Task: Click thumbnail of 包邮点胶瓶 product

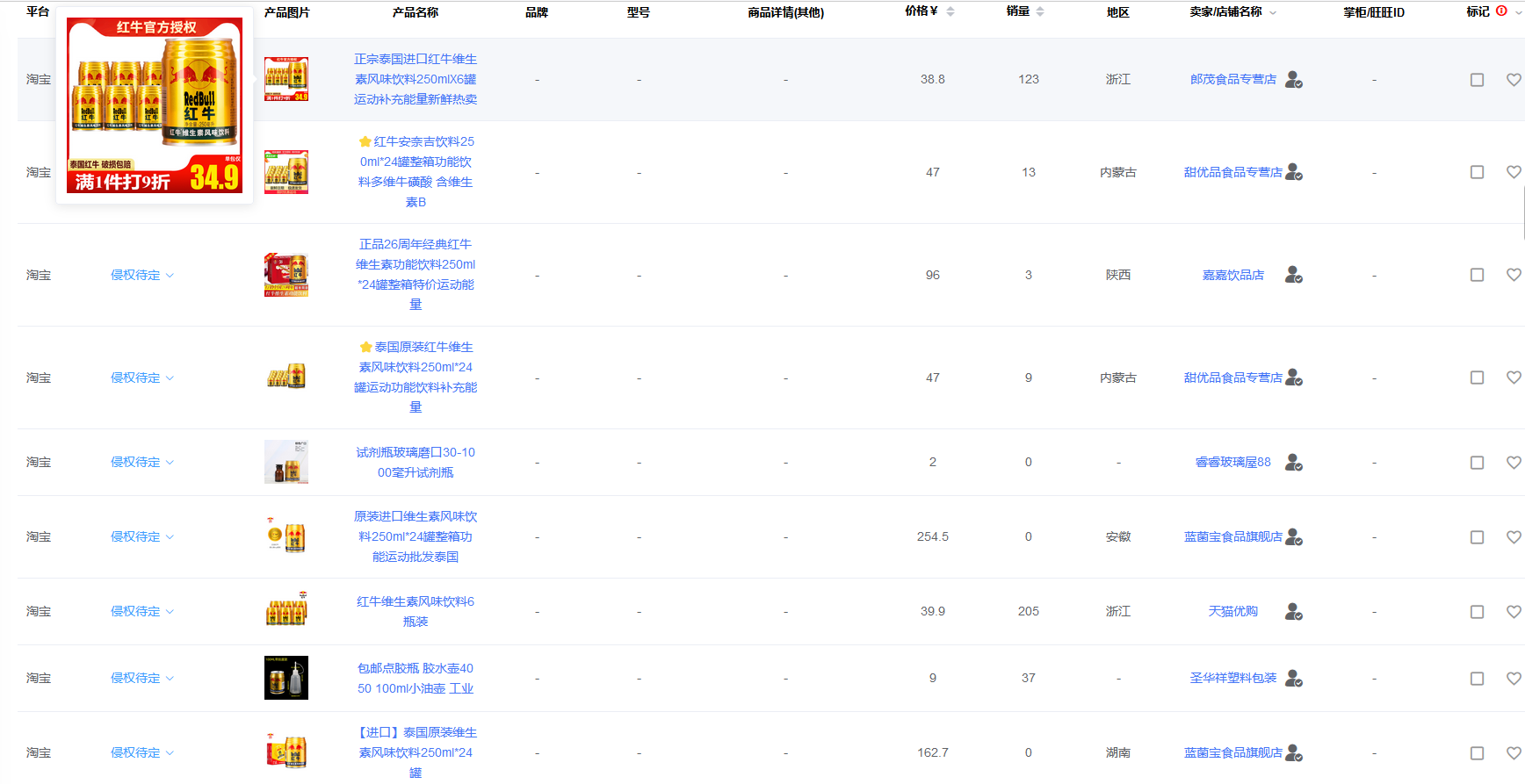Action: pyautogui.click(x=286, y=678)
